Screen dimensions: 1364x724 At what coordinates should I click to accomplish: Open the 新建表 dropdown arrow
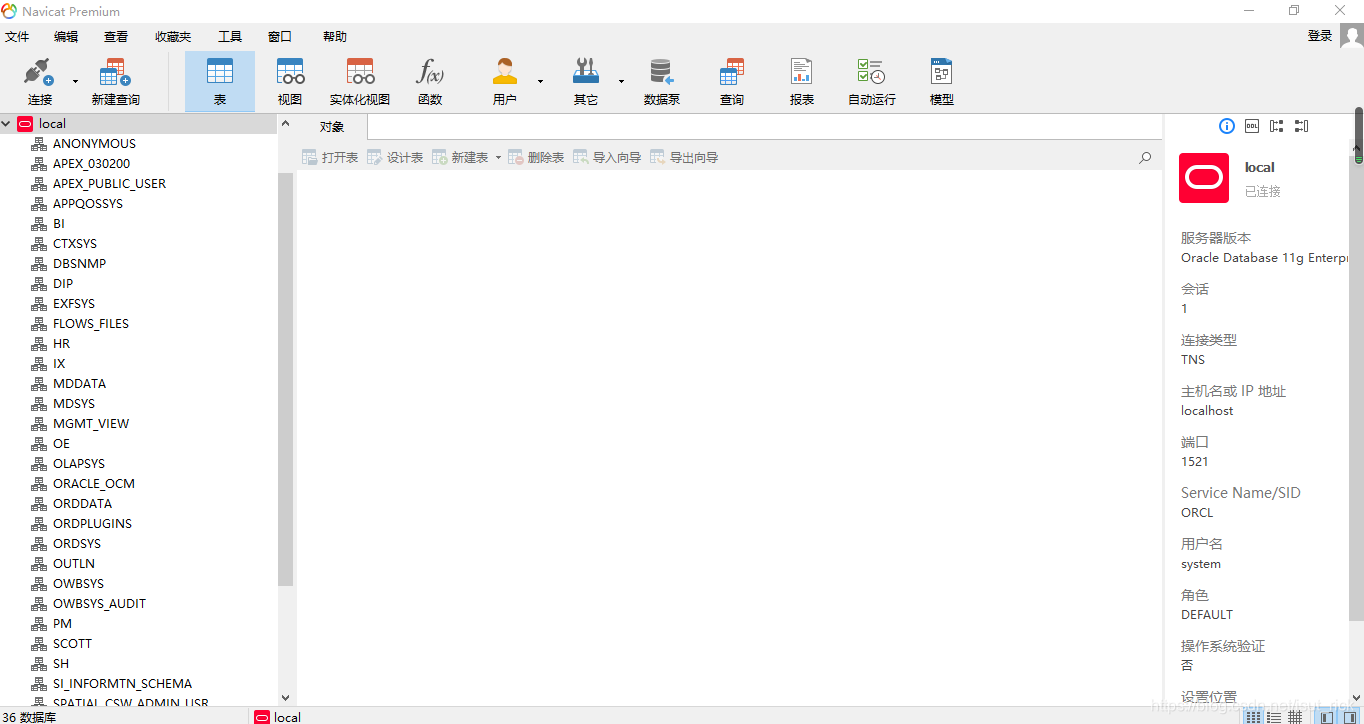499,157
